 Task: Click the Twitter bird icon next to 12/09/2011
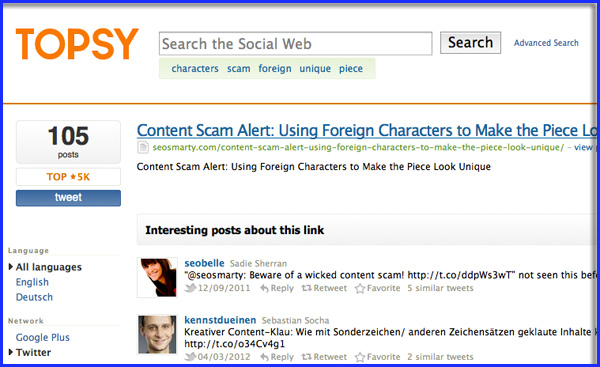pyautogui.click(x=190, y=288)
